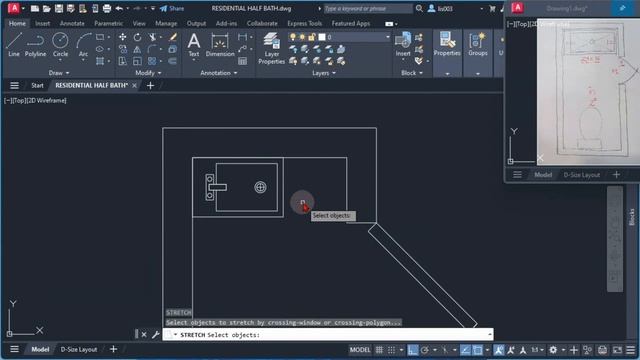Switch to the Start file tab

37,85
